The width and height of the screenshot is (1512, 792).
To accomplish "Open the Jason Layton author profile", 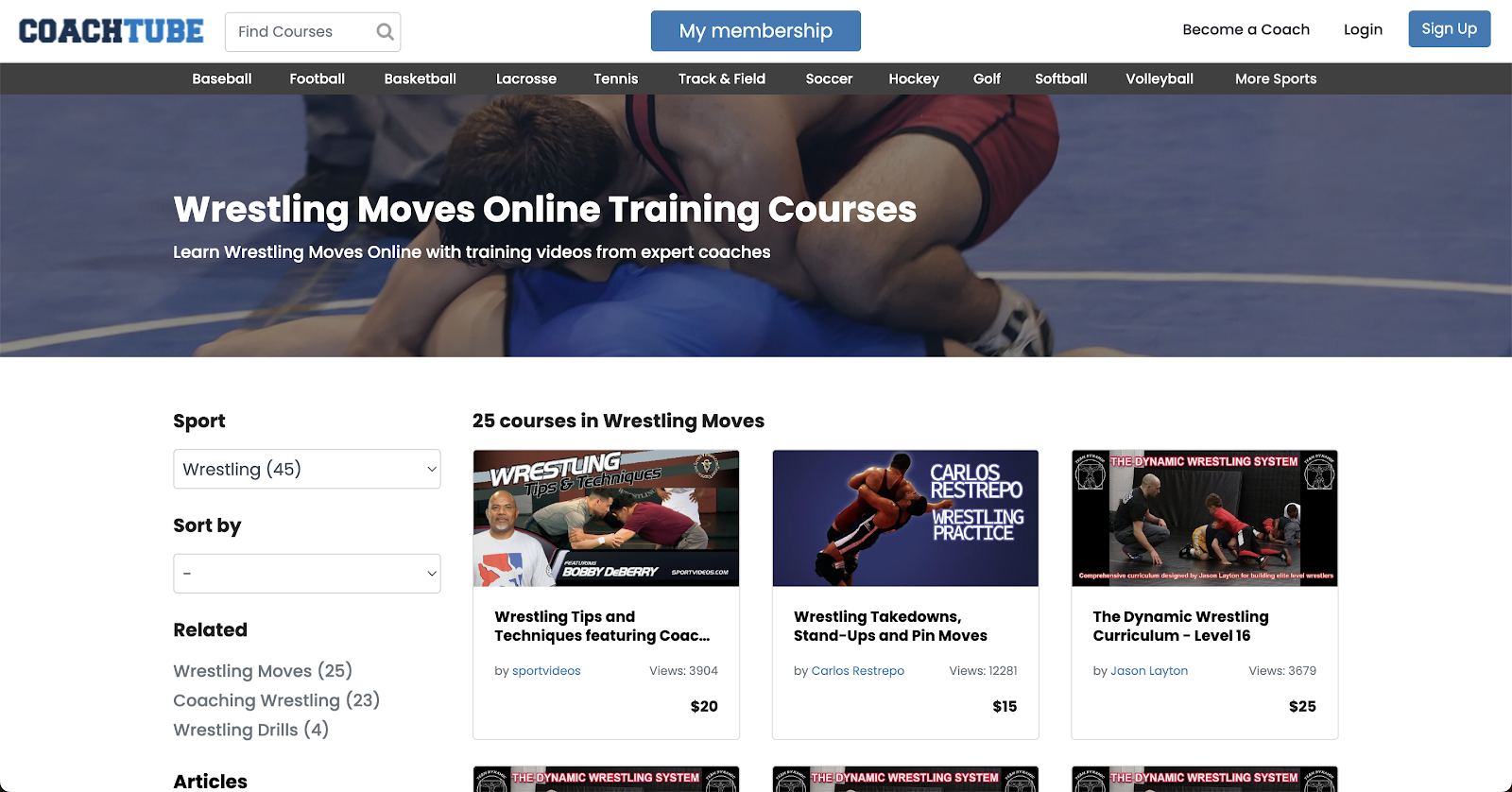I will tap(1149, 671).
